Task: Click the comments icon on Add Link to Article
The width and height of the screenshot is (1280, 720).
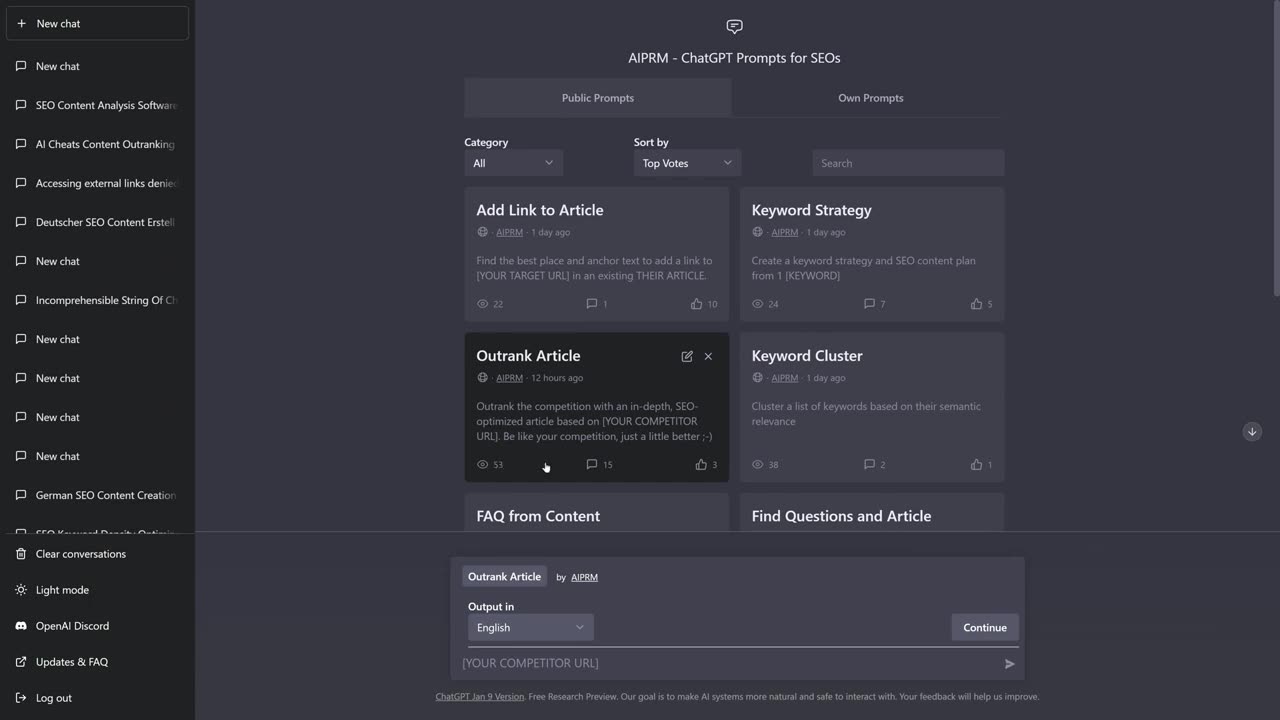Action: tap(591, 303)
